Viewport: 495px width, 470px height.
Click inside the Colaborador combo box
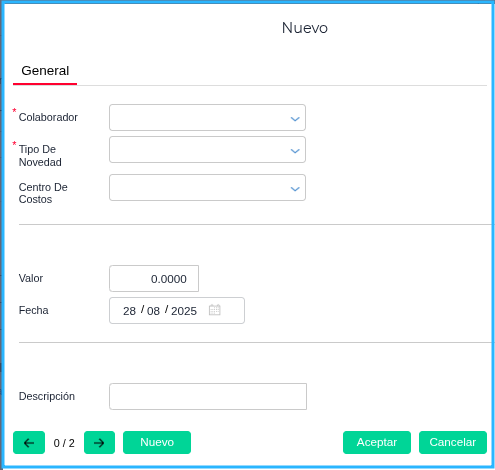click(207, 117)
